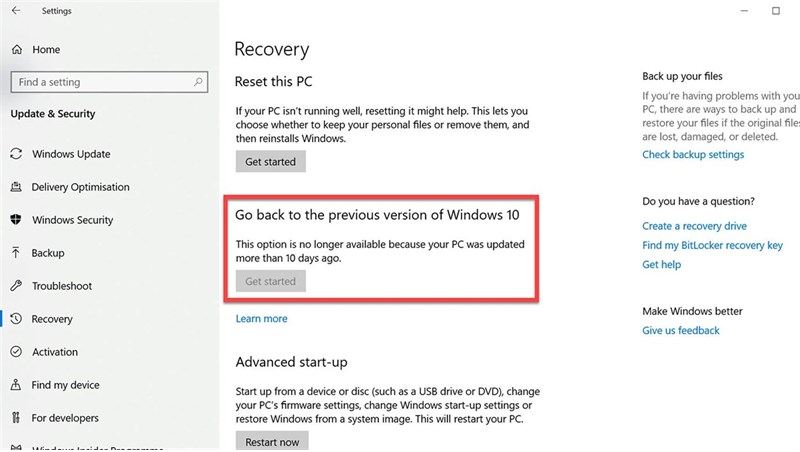This screenshot has width=800, height=452.
Task: Open Find my BitLocker recovery key
Action: pos(712,246)
